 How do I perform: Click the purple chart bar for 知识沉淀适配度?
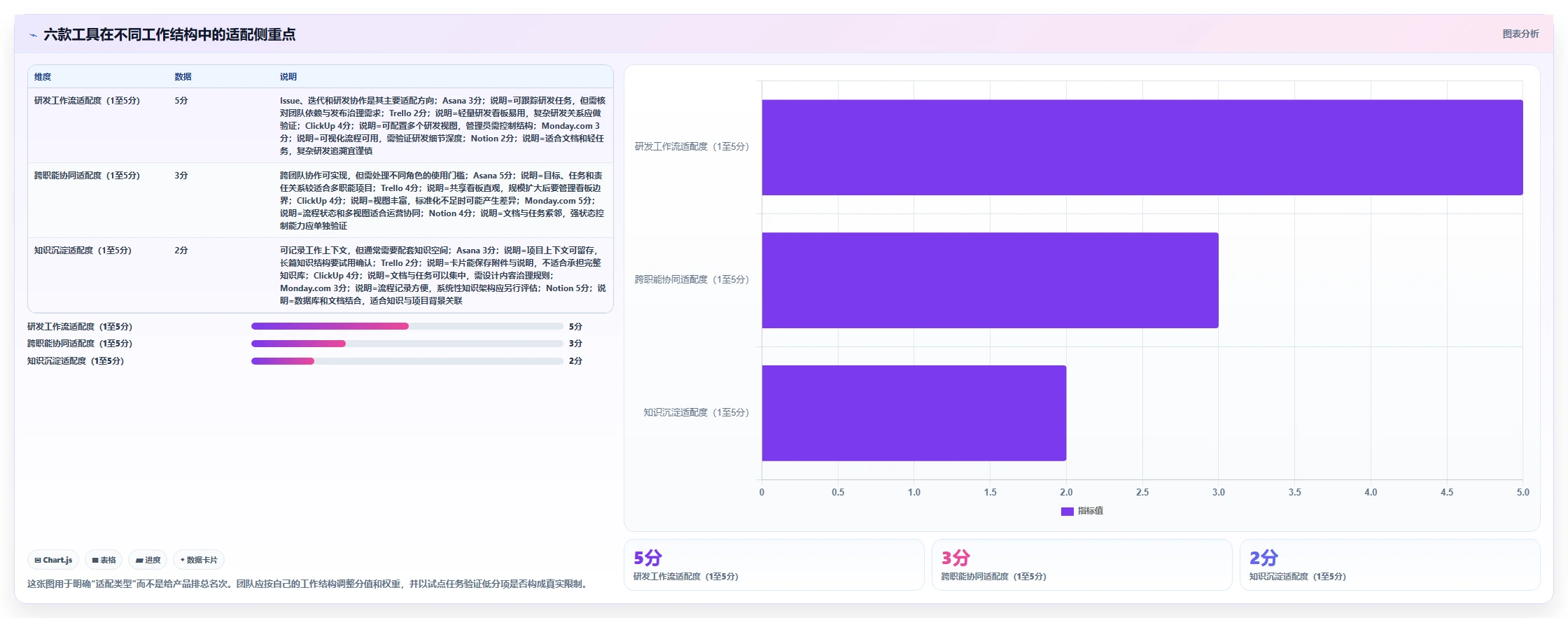914,413
